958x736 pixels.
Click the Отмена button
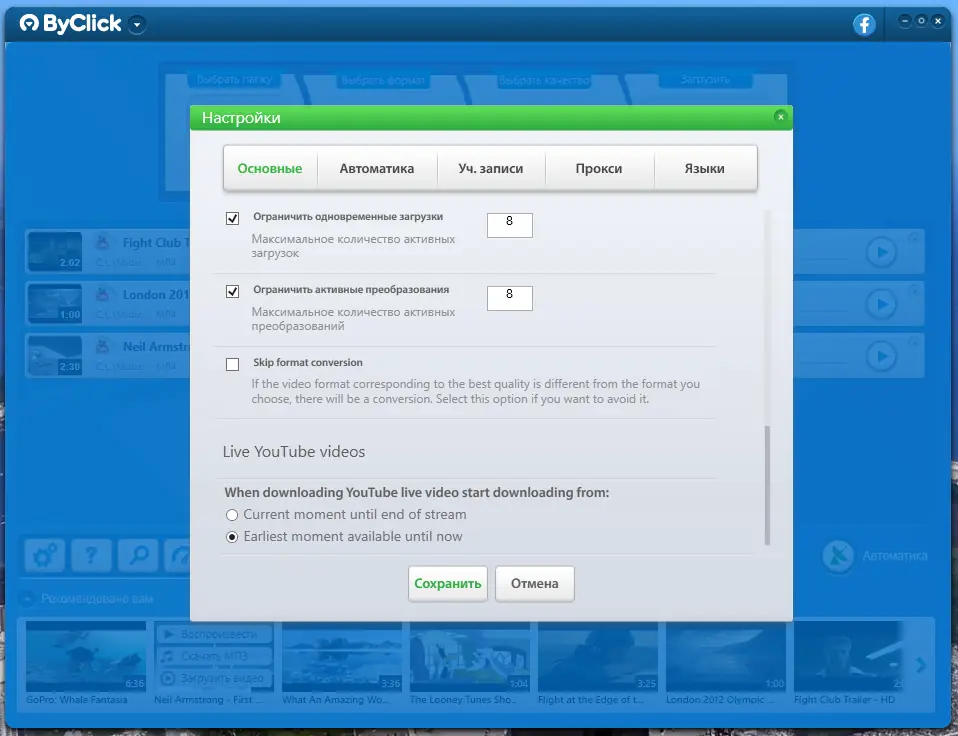[535, 583]
